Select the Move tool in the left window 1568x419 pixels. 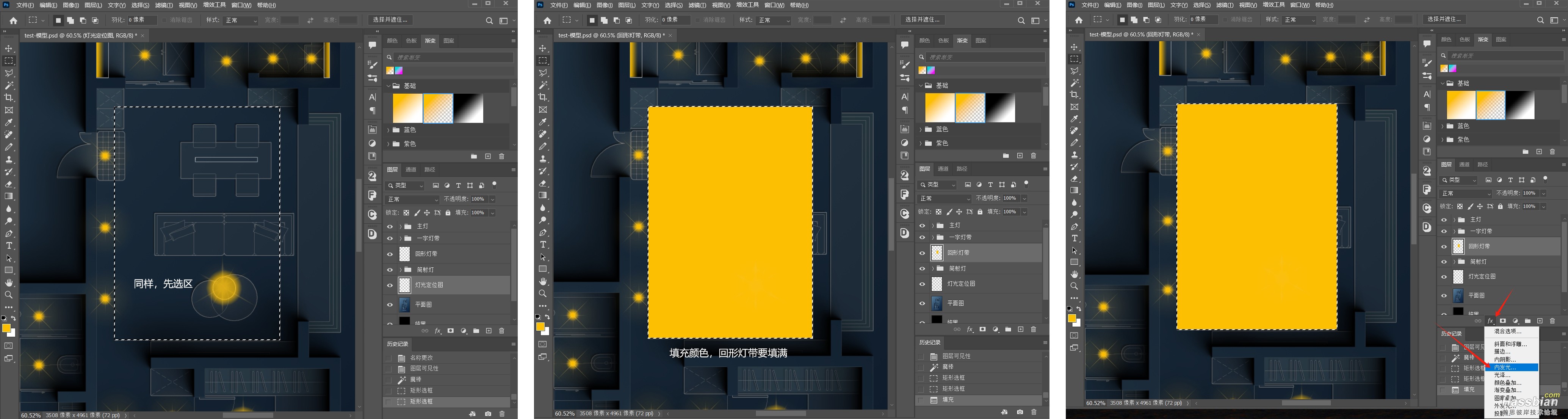coord(9,48)
